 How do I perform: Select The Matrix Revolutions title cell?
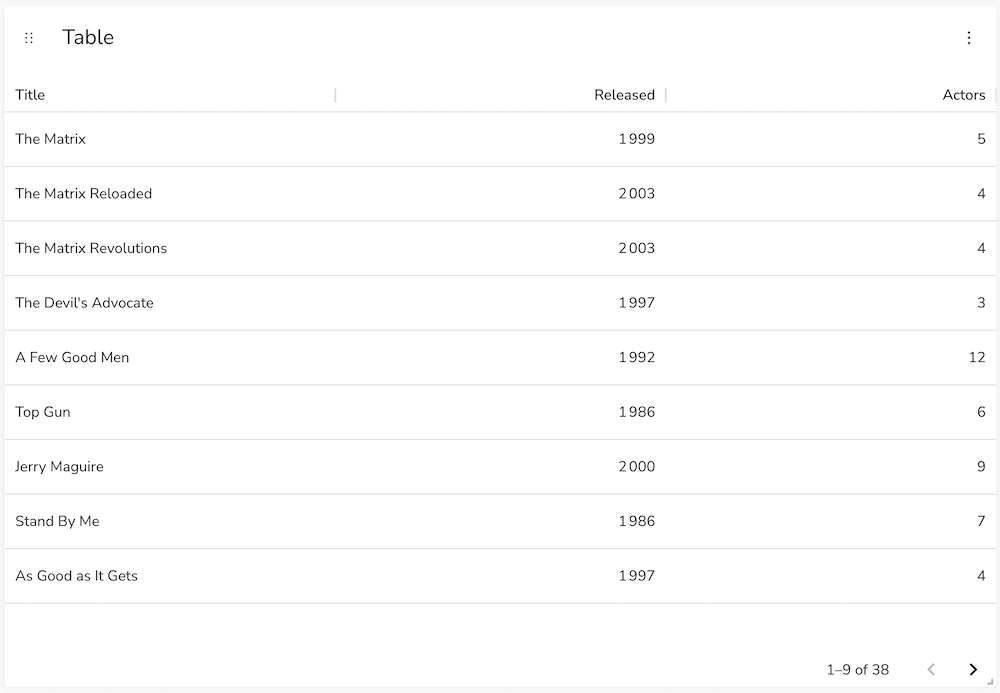click(170, 249)
